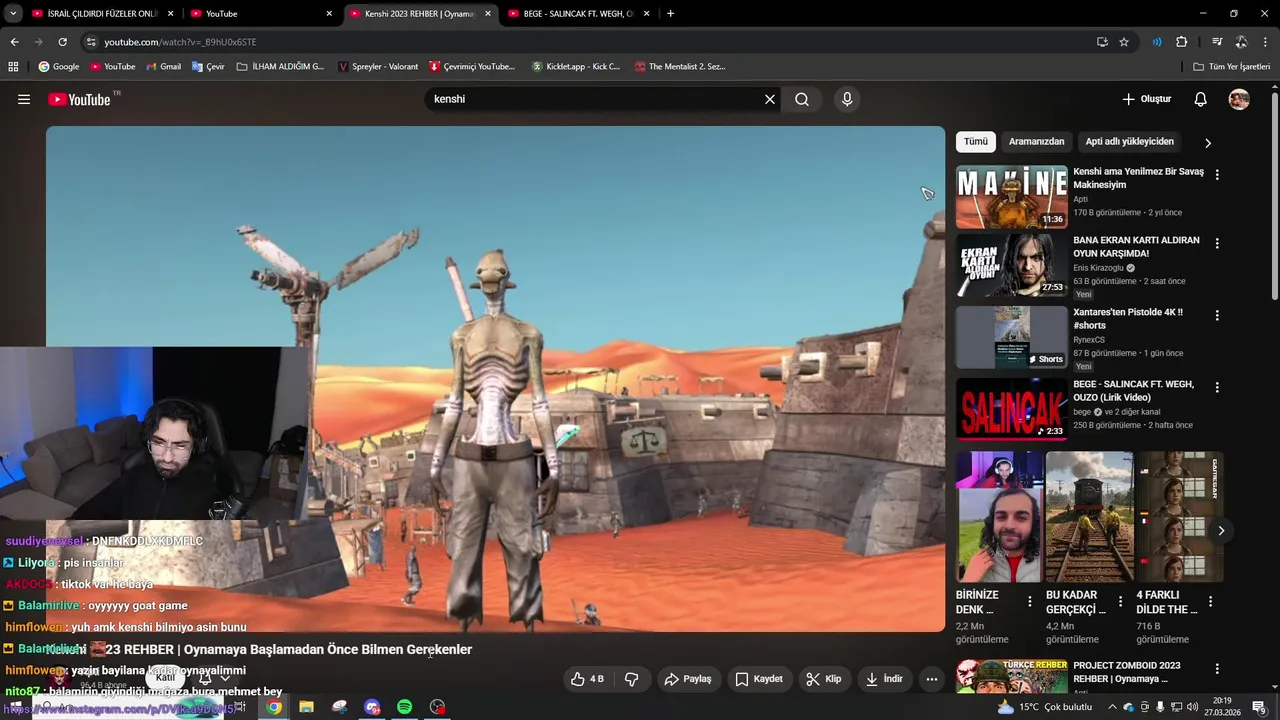
Task: Download video with İndir button
Action: coord(884,679)
